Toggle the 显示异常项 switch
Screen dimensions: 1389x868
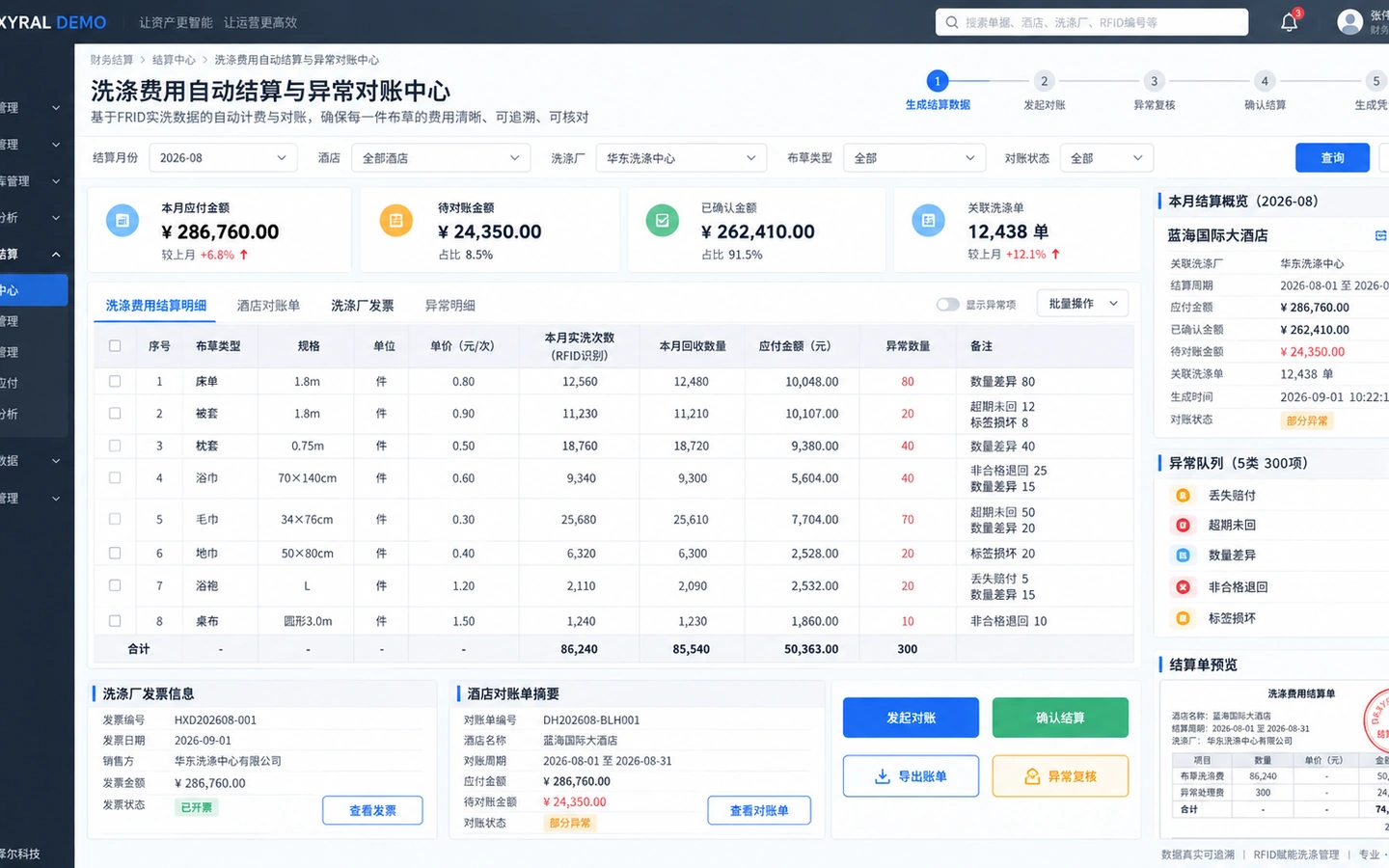(x=947, y=305)
